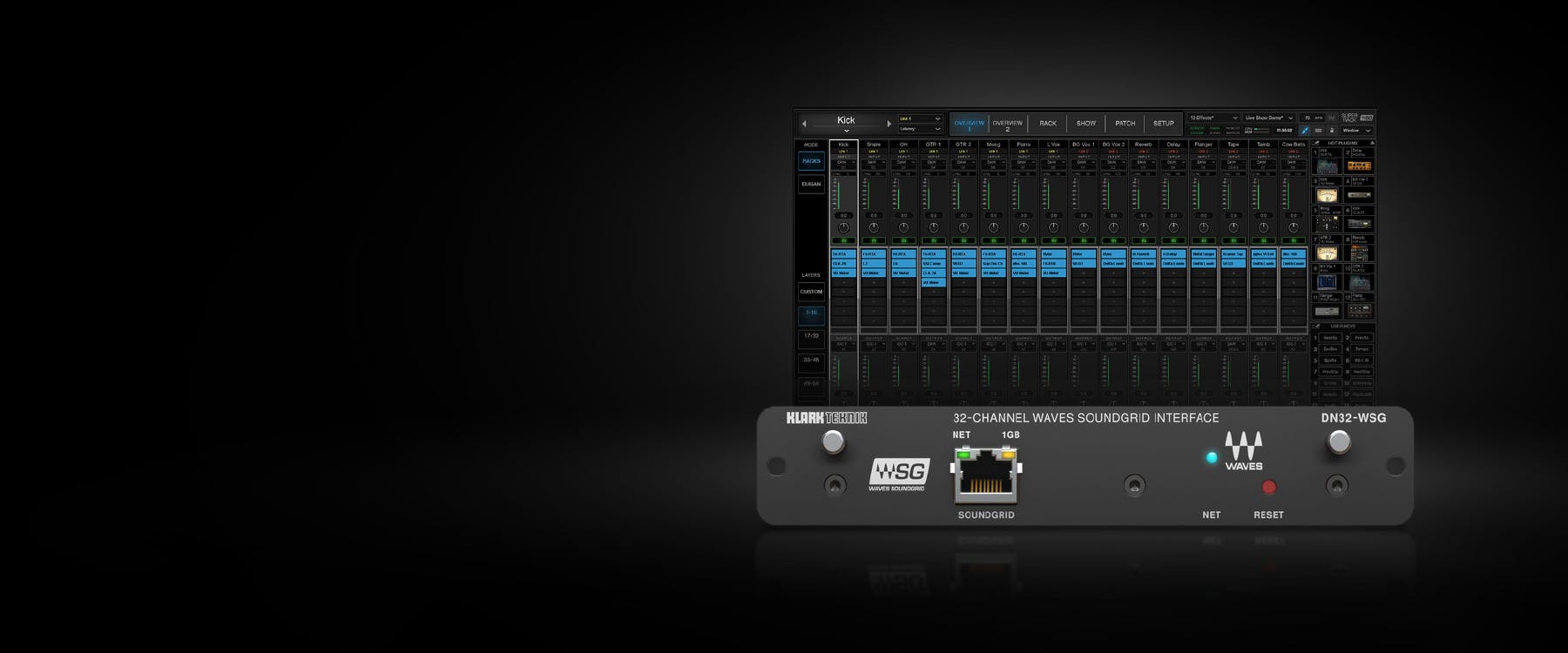Open the Patch tab
This screenshot has height=653, width=1568.
[x=1125, y=124]
